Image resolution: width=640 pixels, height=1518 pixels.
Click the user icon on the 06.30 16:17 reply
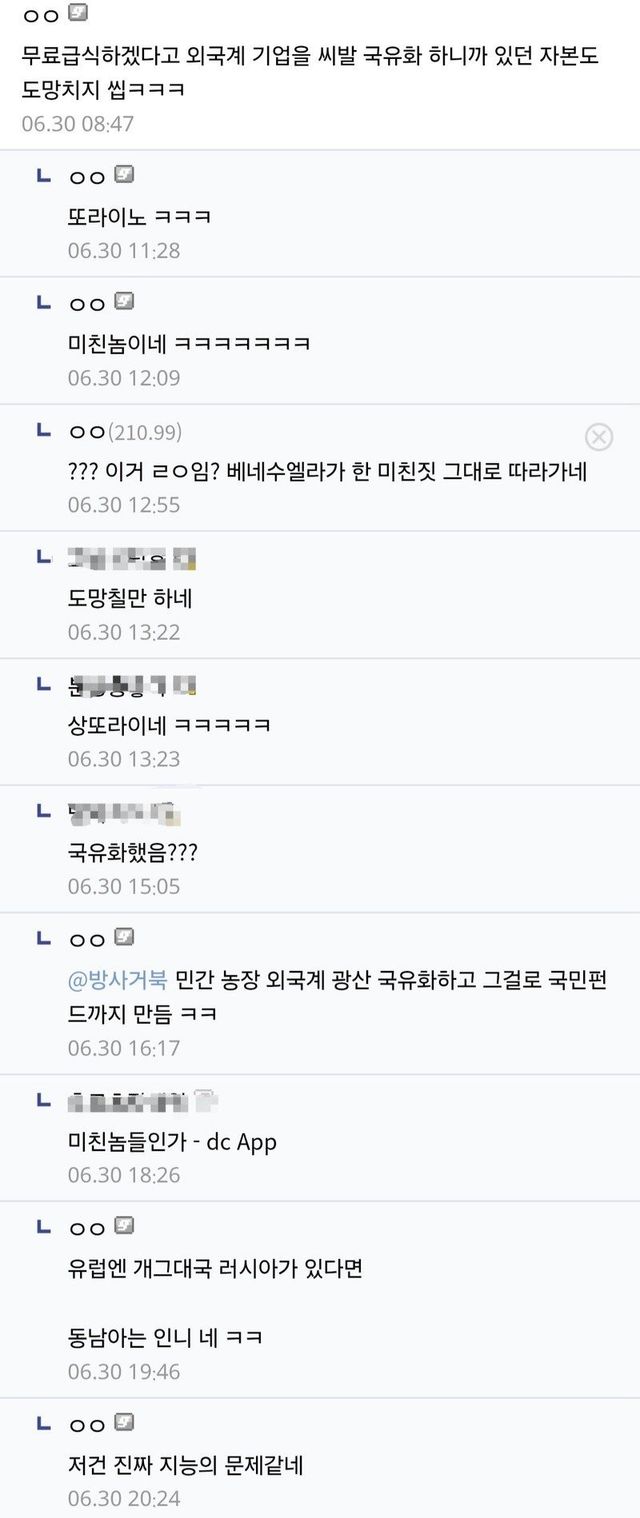(x=124, y=938)
